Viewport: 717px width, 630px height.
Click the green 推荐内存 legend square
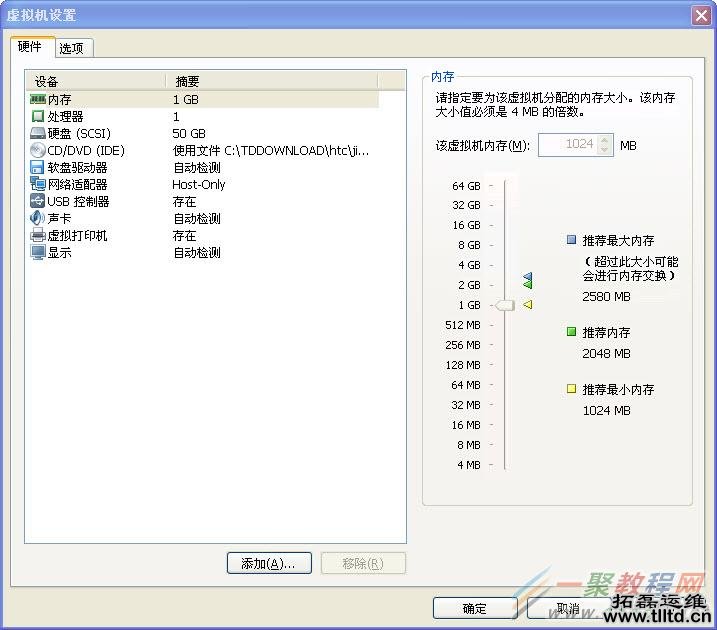(571, 331)
